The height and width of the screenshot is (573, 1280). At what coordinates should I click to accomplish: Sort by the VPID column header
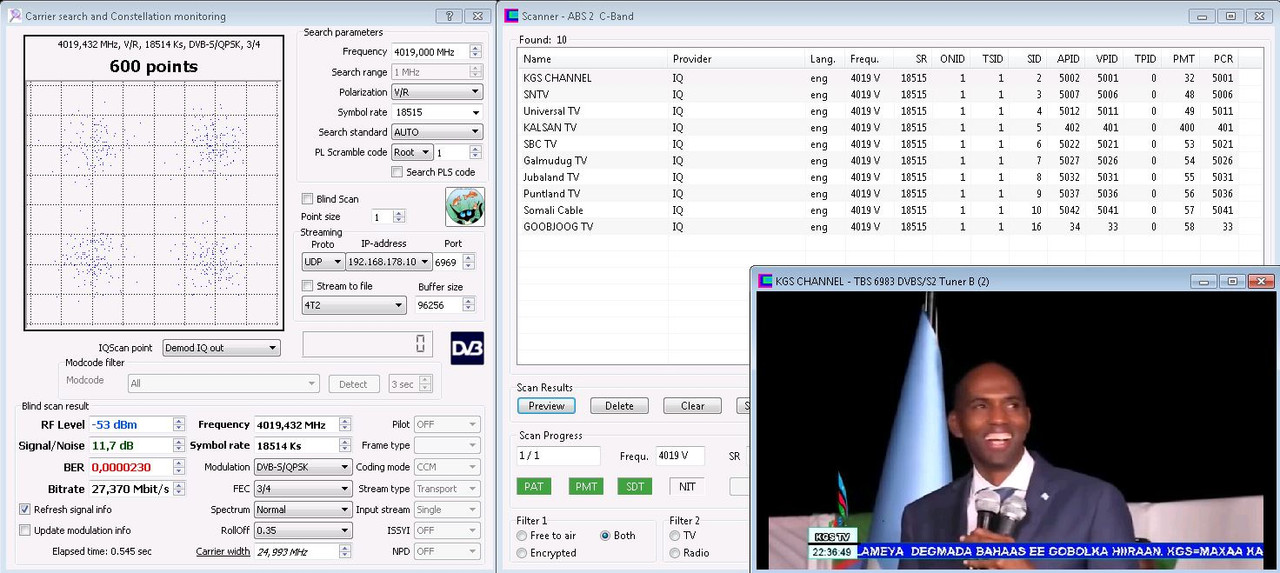[x=1104, y=59]
